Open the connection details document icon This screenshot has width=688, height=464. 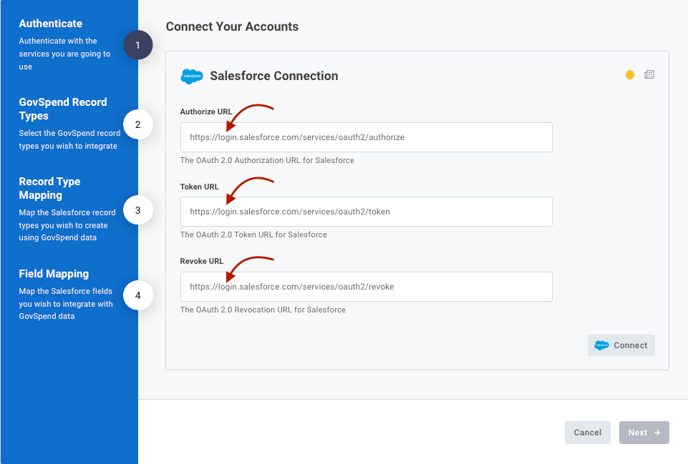pyautogui.click(x=649, y=75)
